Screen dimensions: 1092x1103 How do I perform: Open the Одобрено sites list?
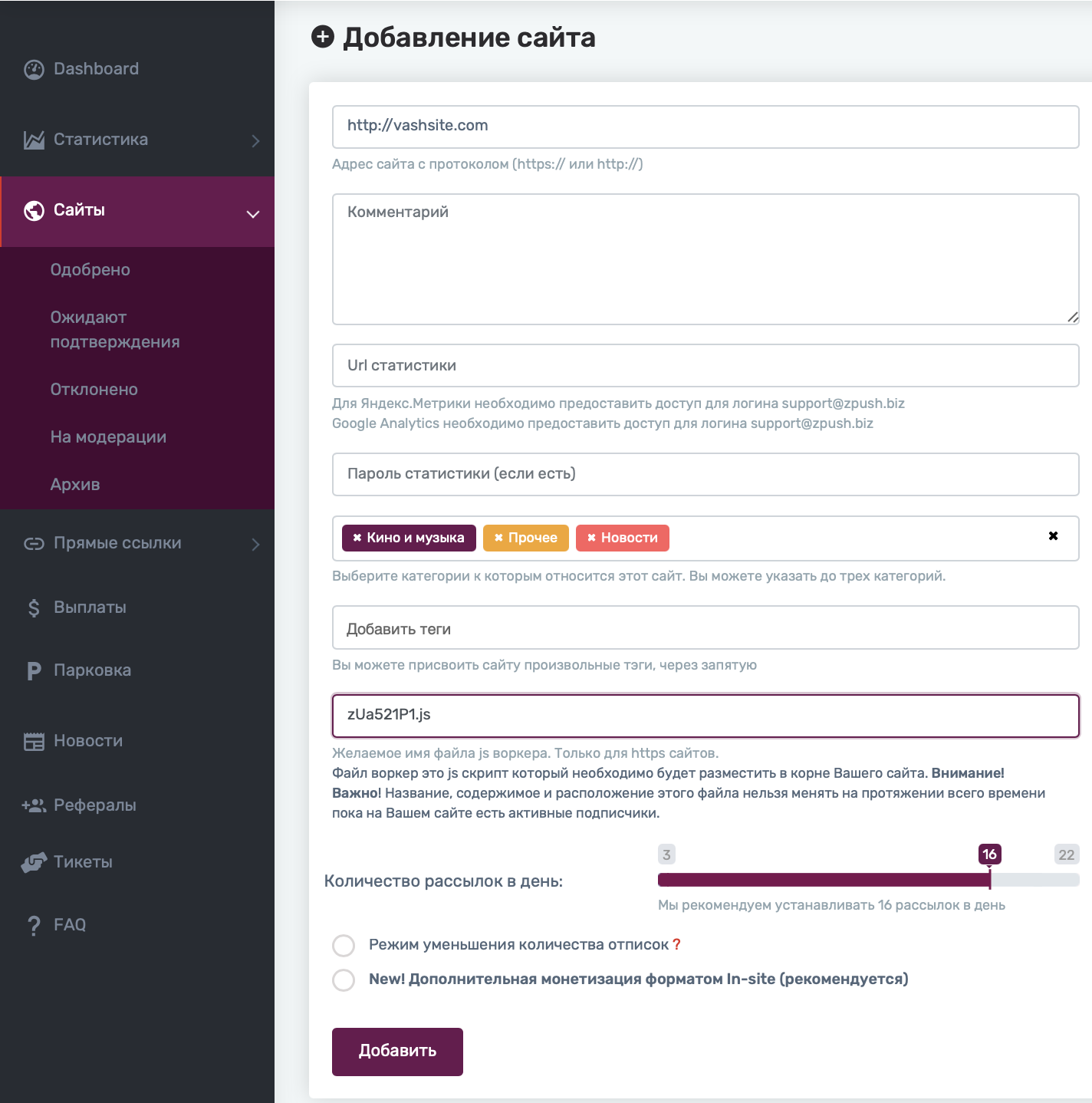[x=90, y=270]
